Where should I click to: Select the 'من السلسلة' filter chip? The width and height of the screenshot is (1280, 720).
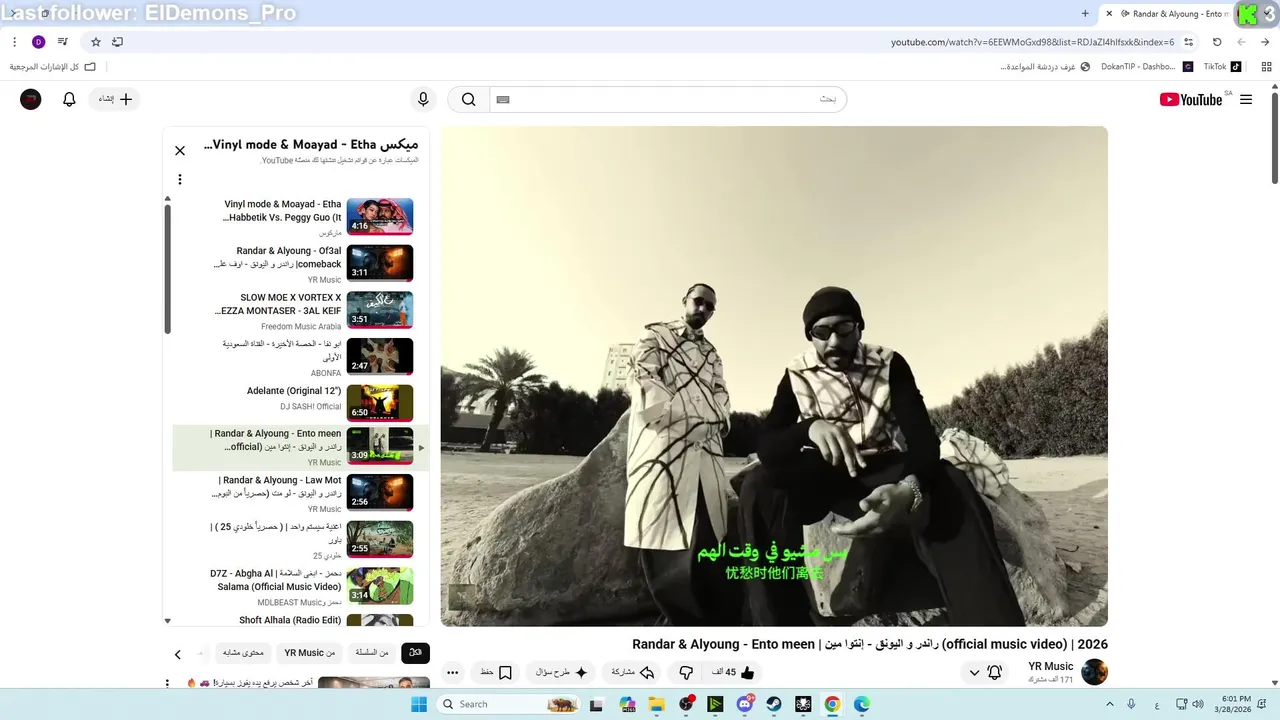click(371, 653)
